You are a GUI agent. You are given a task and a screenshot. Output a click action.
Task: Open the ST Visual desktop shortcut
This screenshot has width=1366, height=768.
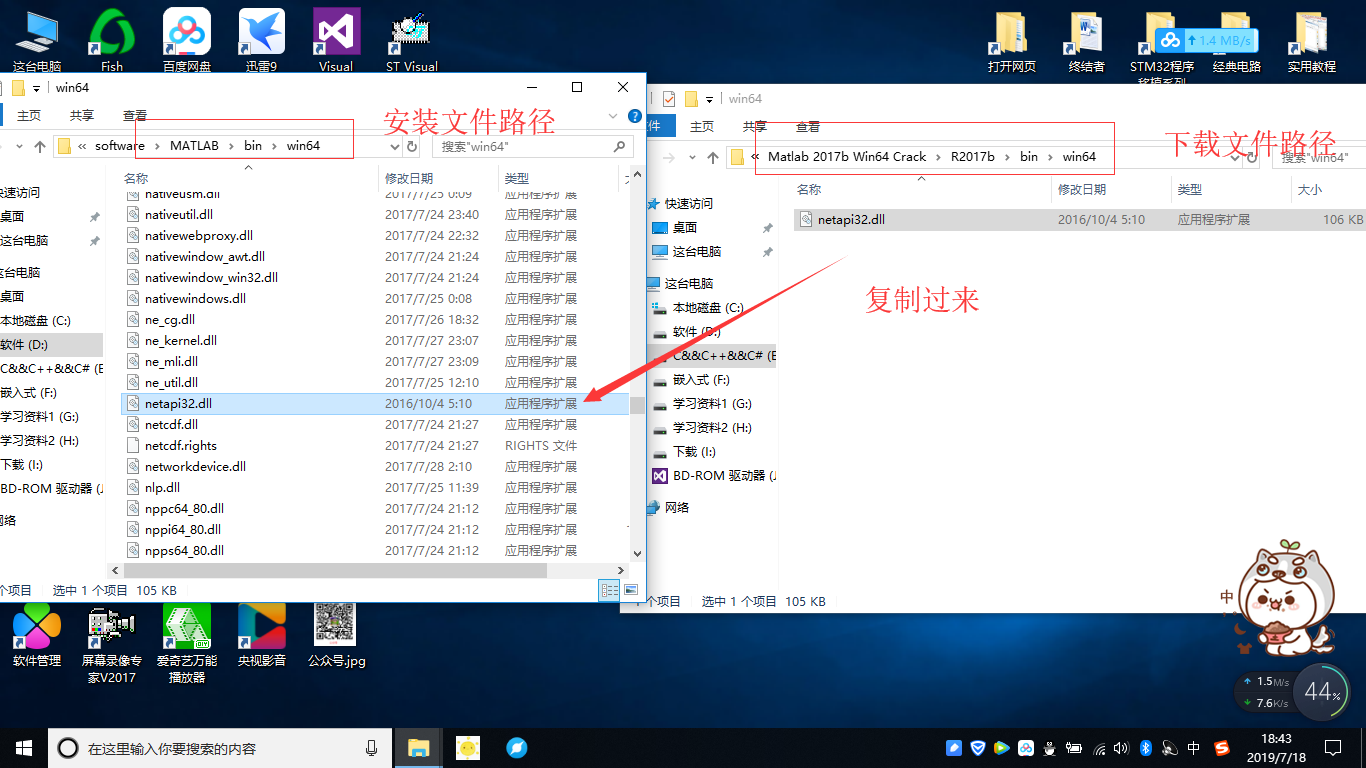click(411, 40)
